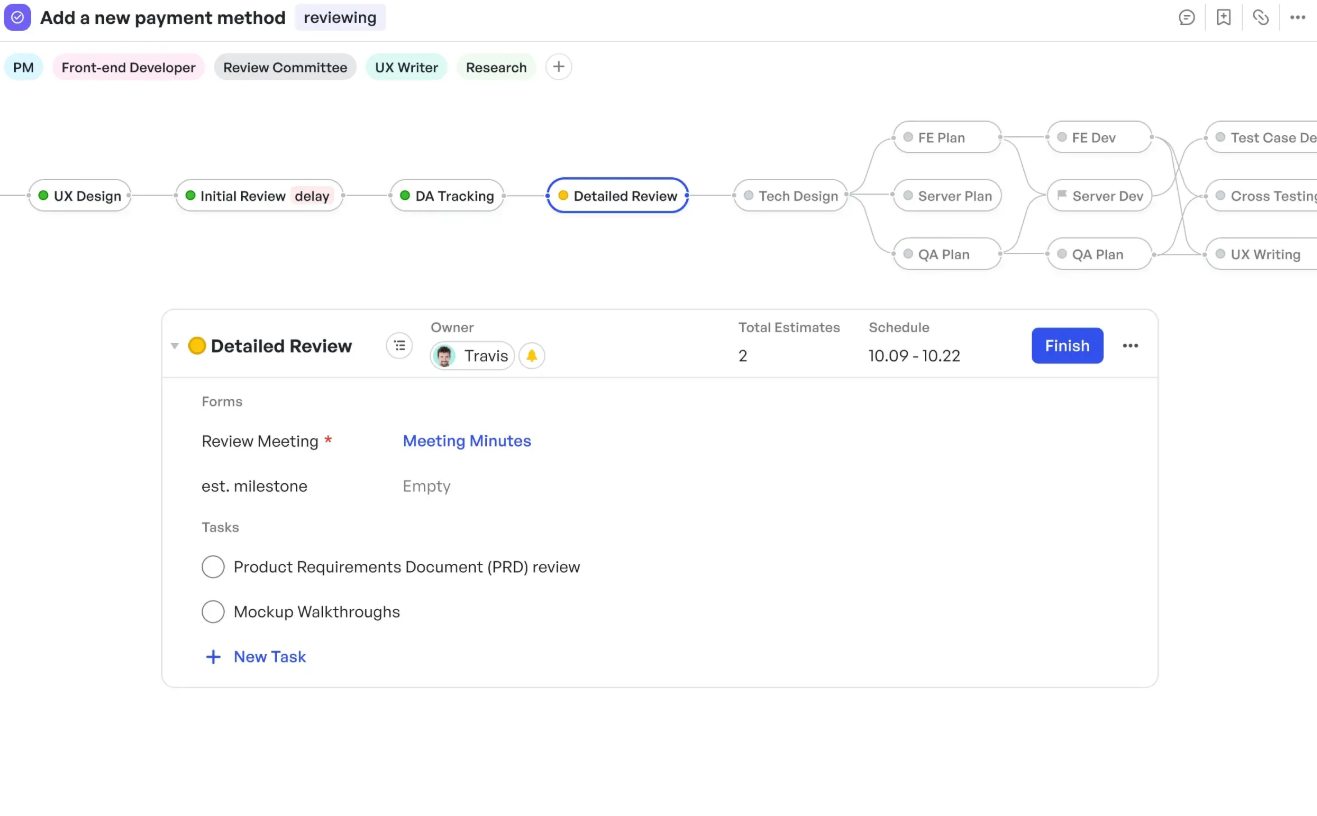The height and width of the screenshot is (816, 1317).
Task: Open the list icon next to Detailed Review
Action: pyautogui.click(x=399, y=346)
